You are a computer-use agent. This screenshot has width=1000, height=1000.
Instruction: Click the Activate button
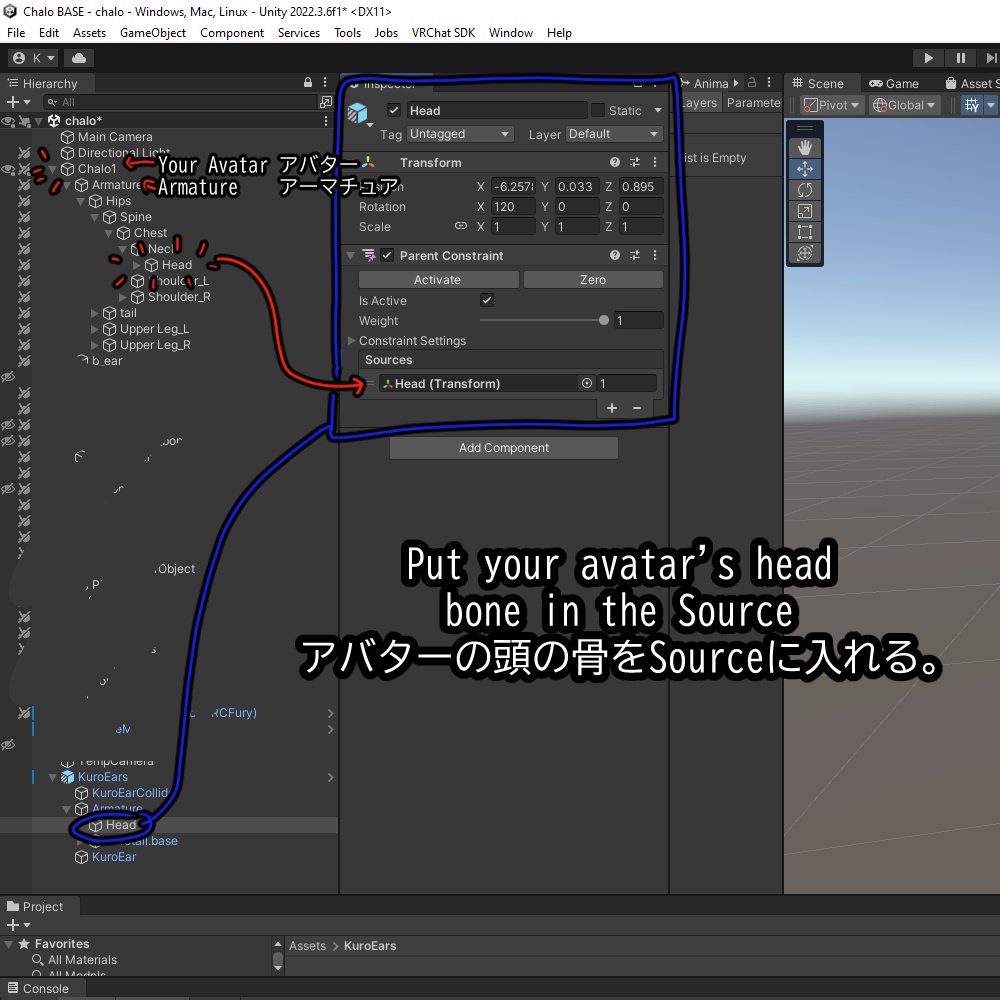coord(438,279)
